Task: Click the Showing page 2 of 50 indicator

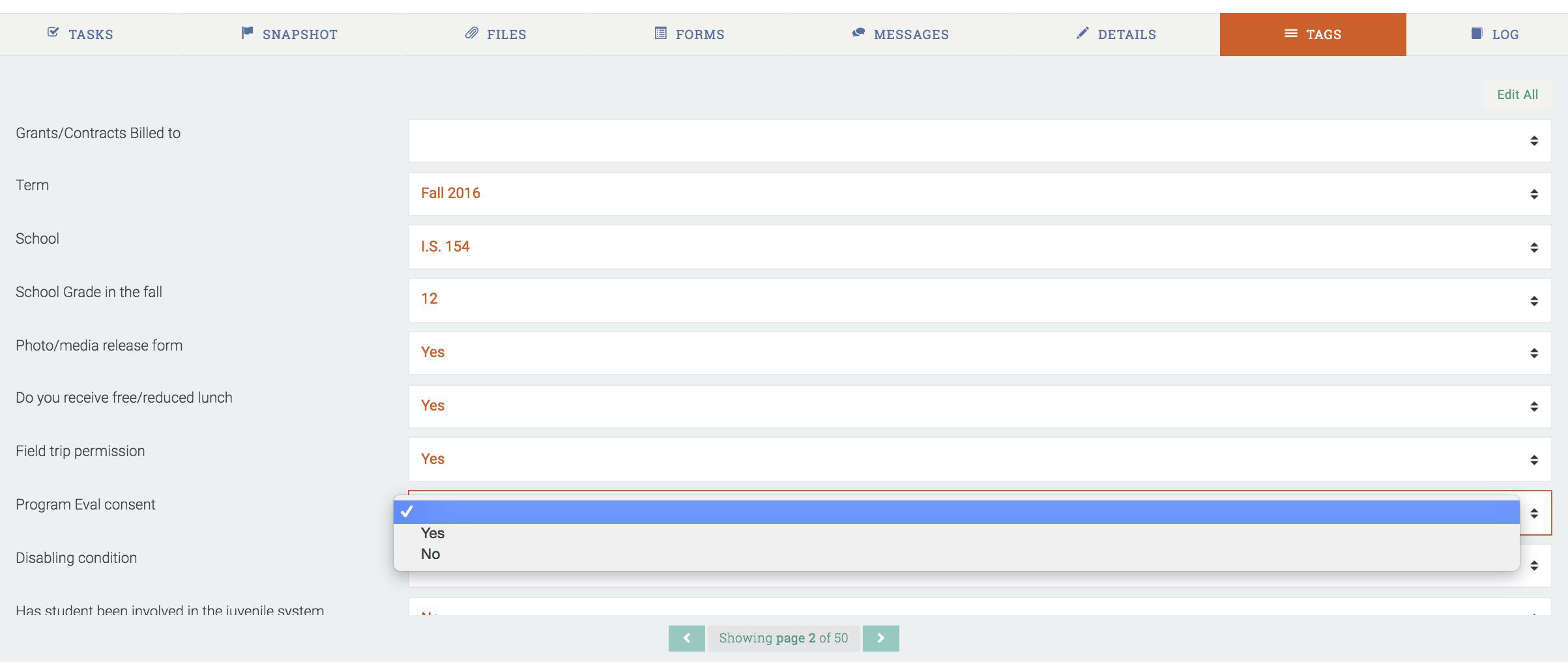Action: pyautogui.click(x=783, y=638)
